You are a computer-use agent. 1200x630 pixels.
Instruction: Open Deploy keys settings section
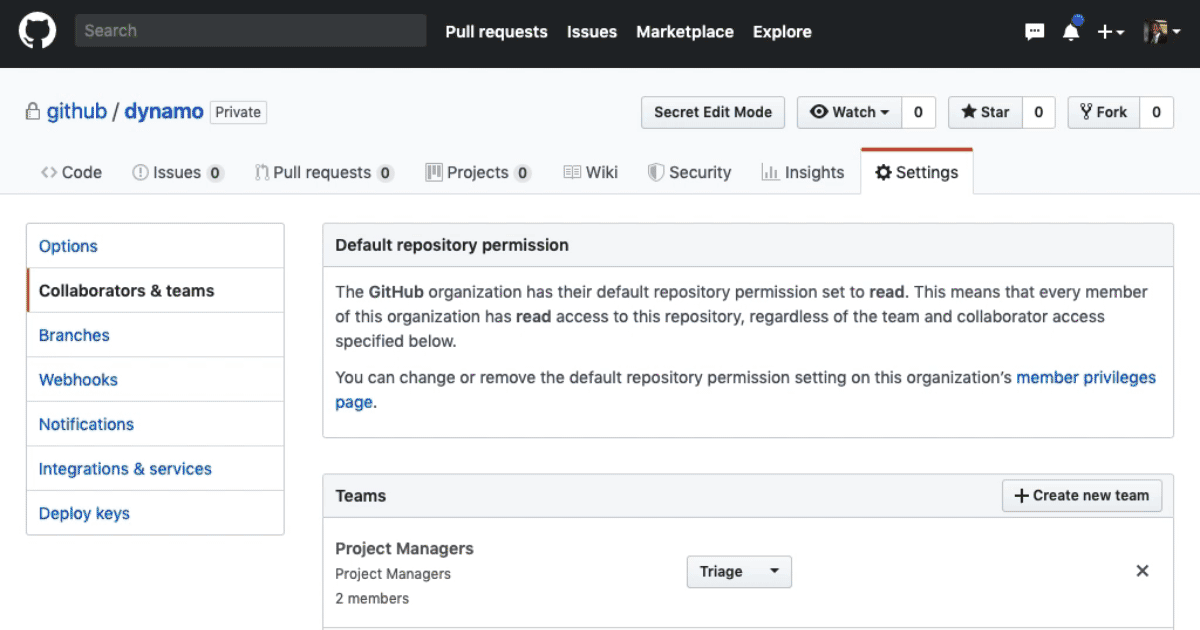click(x=84, y=513)
